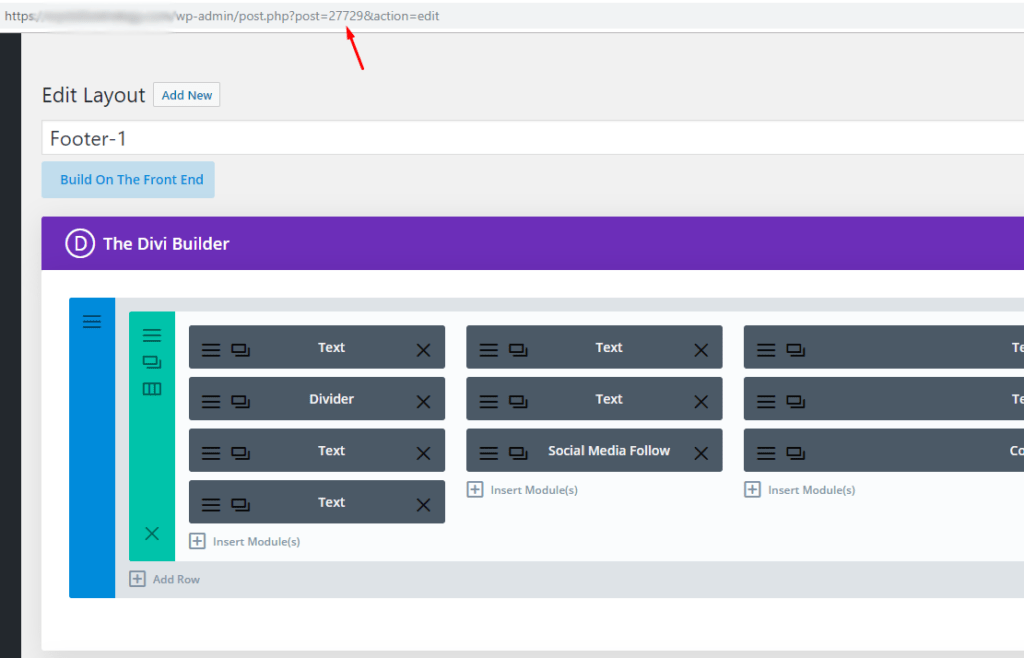Delete second column's top Text module
This screenshot has height=658, width=1024.
tap(701, 350)
